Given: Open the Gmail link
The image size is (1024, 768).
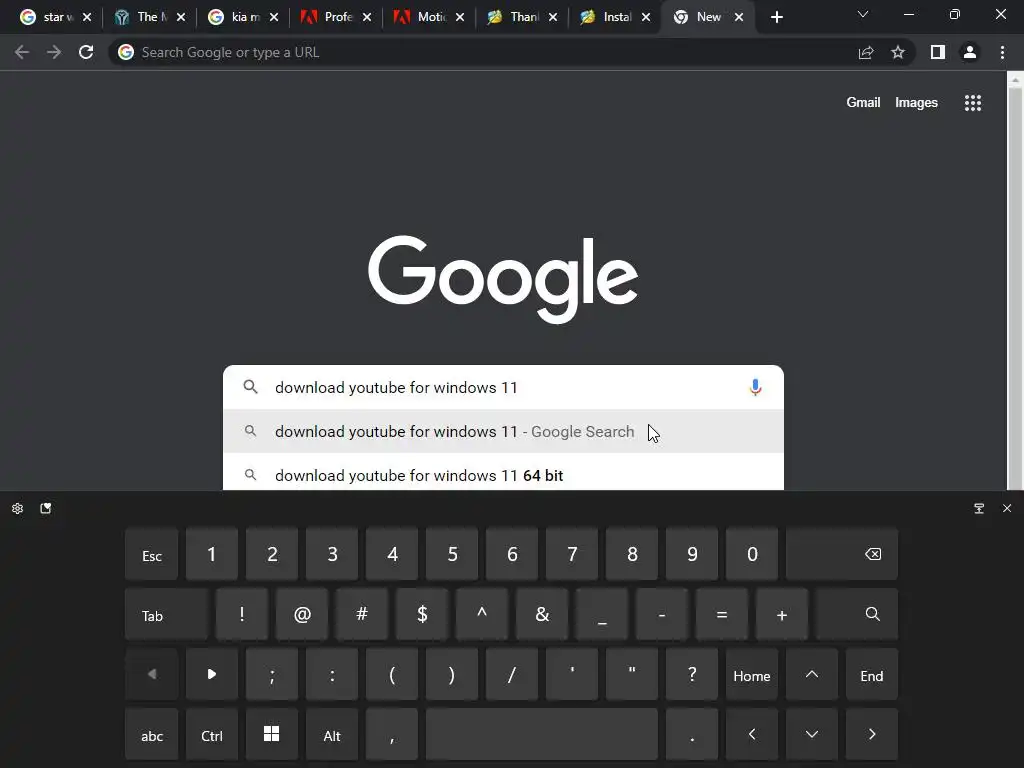Looking at the screenshot, I should pos(863,103).
